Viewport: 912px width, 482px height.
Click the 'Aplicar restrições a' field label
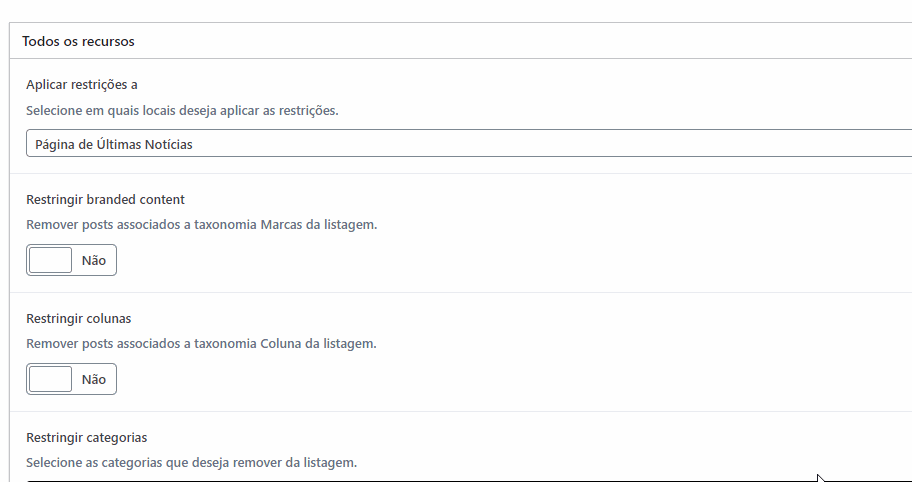pos(82,85)
